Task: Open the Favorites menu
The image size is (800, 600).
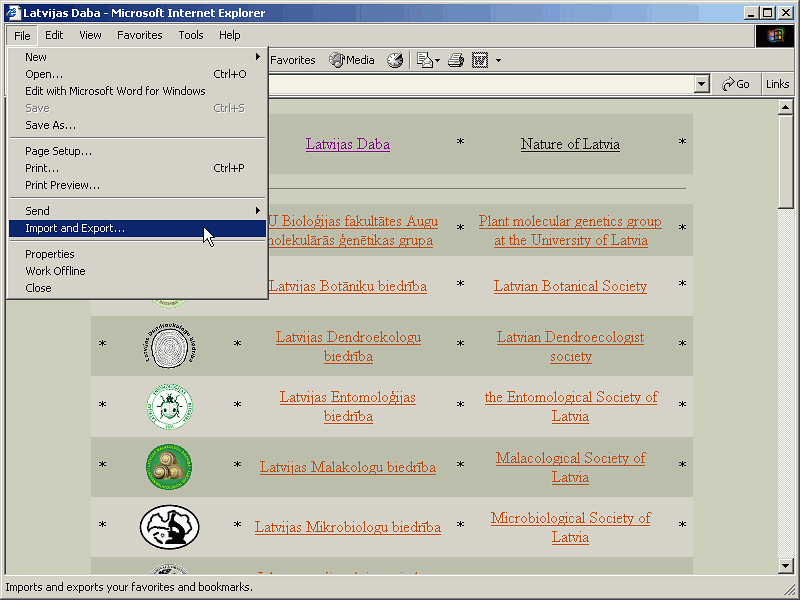Action: point(139,35)
